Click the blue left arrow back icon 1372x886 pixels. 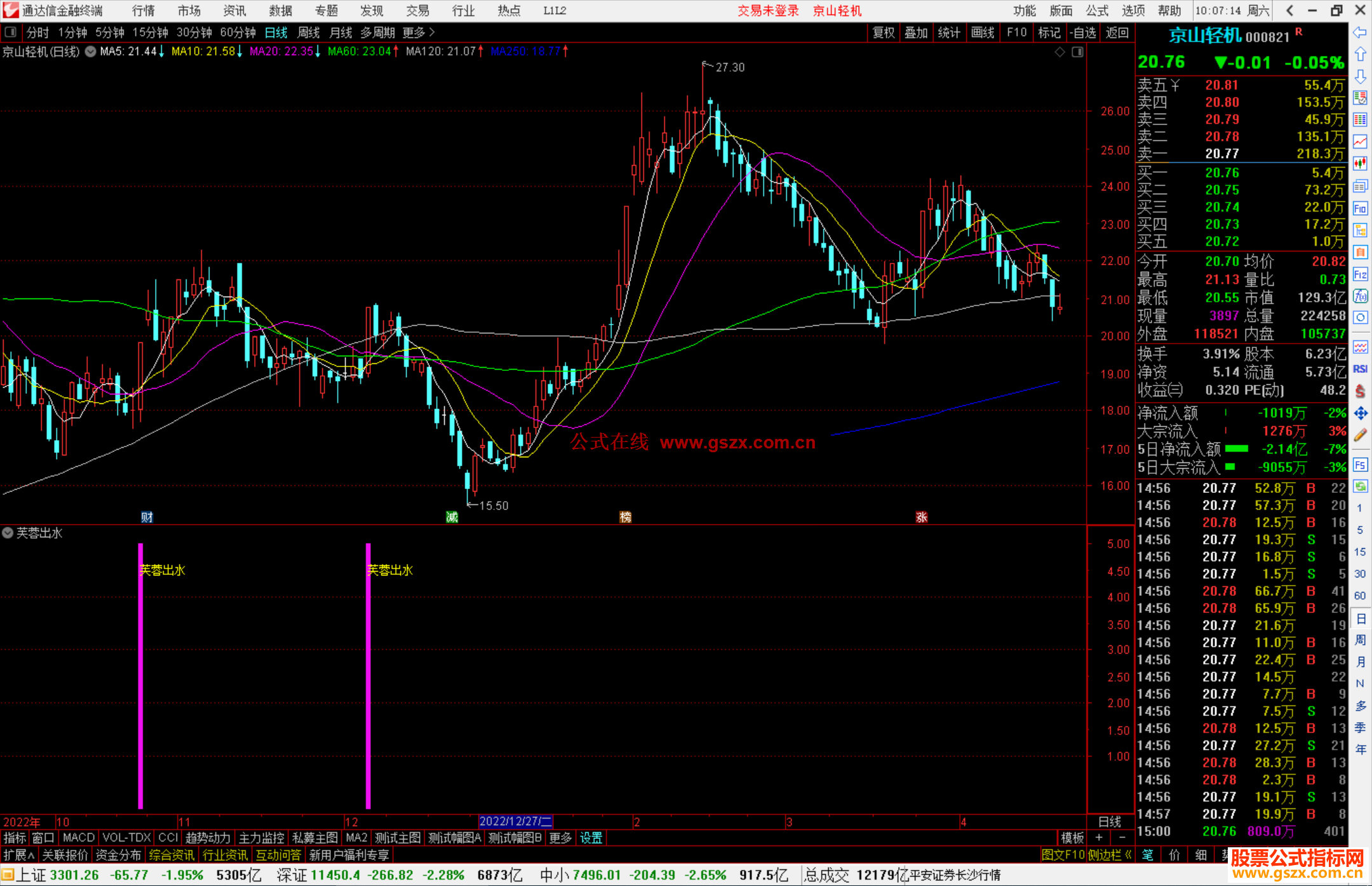point(1360,32)
